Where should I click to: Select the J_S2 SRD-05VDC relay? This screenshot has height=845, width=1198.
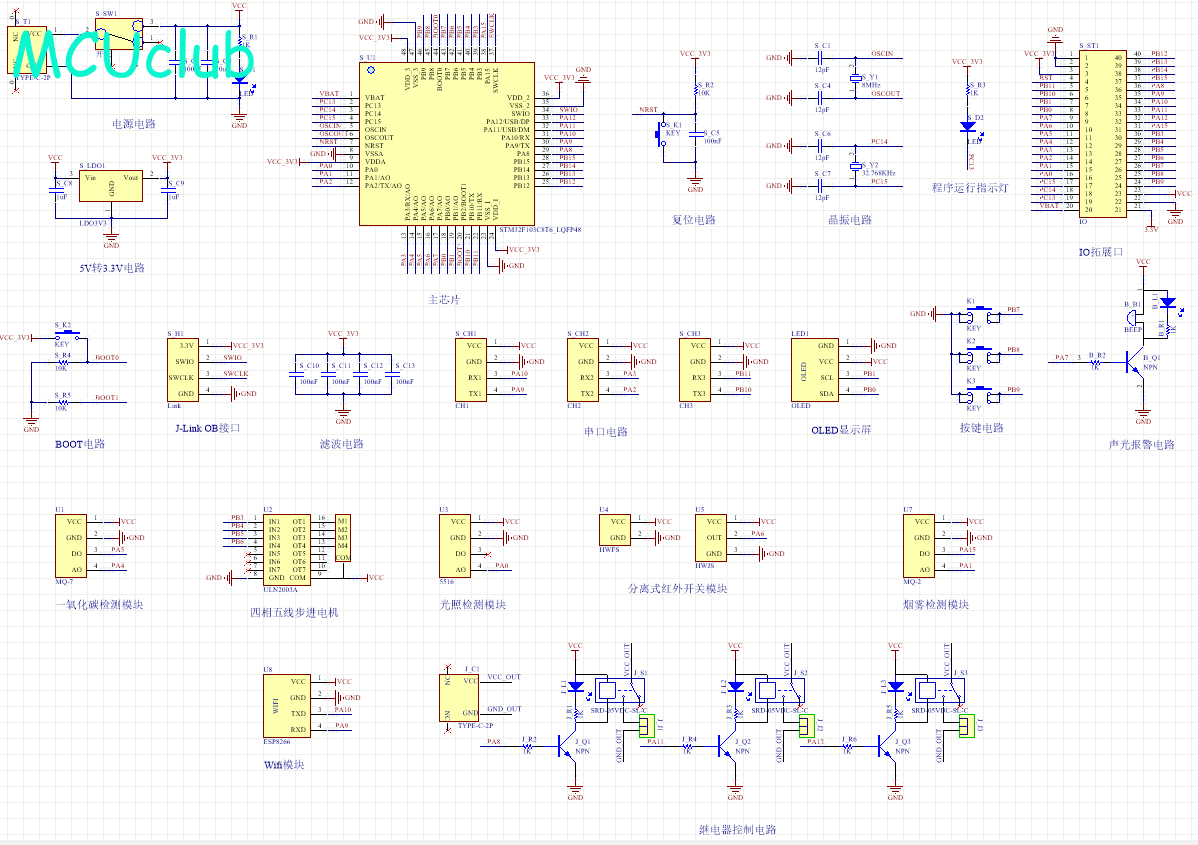[780, 691]
